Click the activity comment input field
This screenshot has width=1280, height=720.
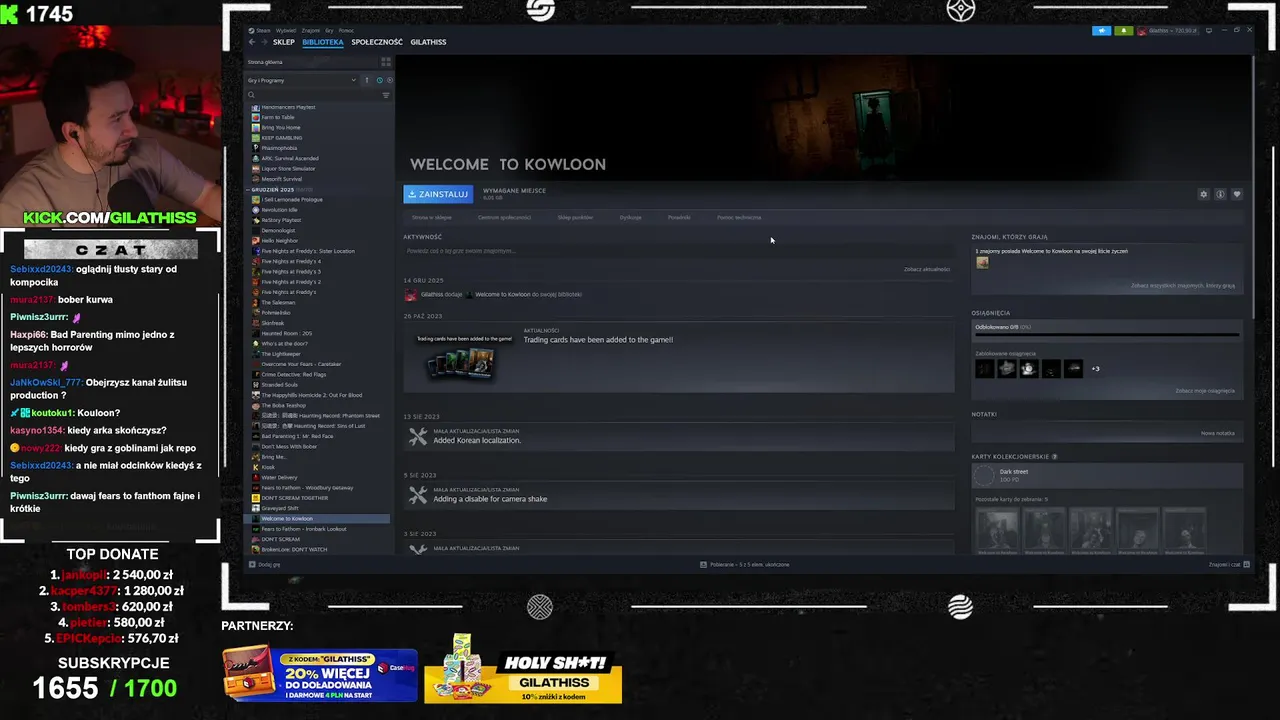677,251
